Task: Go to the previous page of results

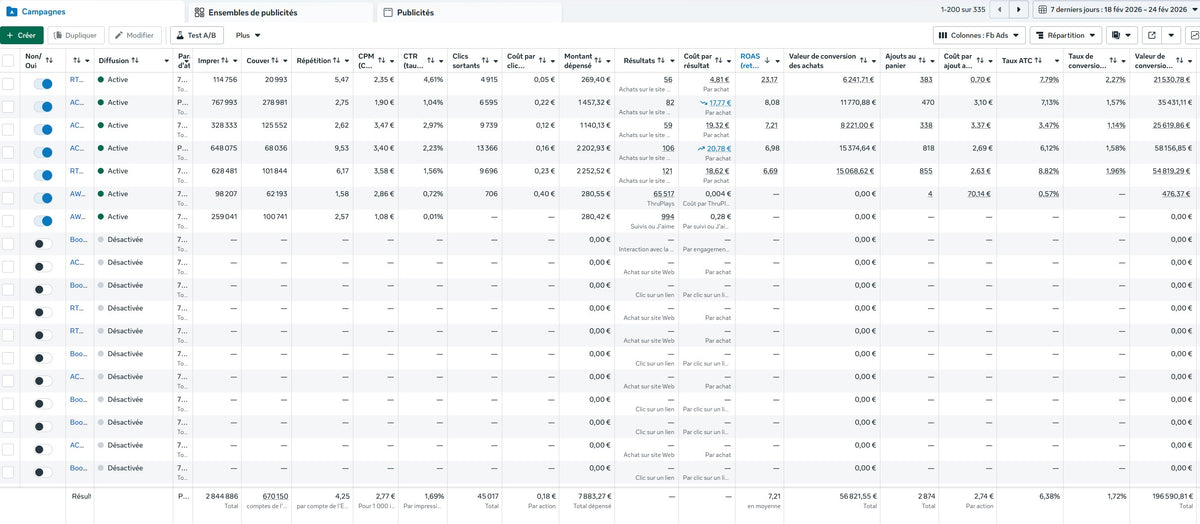Action: pyautogui.click(x=999, y=10)
